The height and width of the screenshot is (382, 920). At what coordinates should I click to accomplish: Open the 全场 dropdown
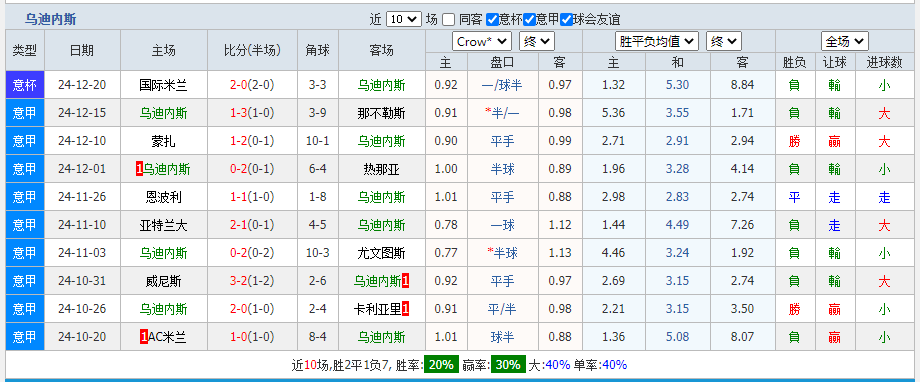coord(844,42)
